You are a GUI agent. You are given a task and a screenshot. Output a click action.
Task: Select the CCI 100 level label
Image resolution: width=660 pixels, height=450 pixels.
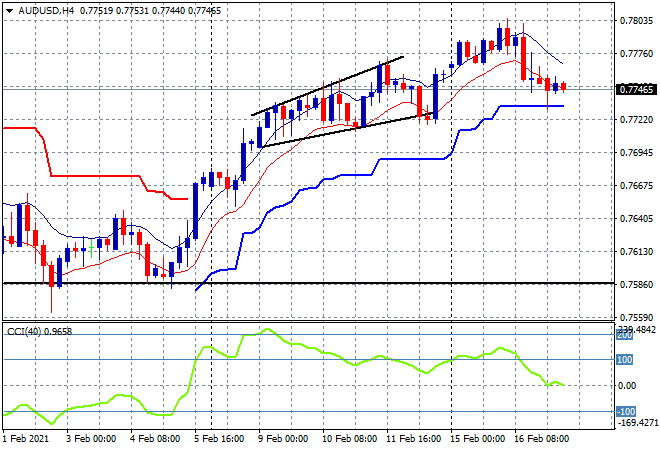tap(625, 359)
